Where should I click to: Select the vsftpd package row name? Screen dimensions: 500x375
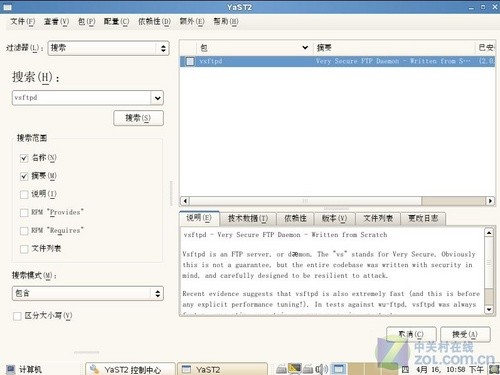pos(211,61)
